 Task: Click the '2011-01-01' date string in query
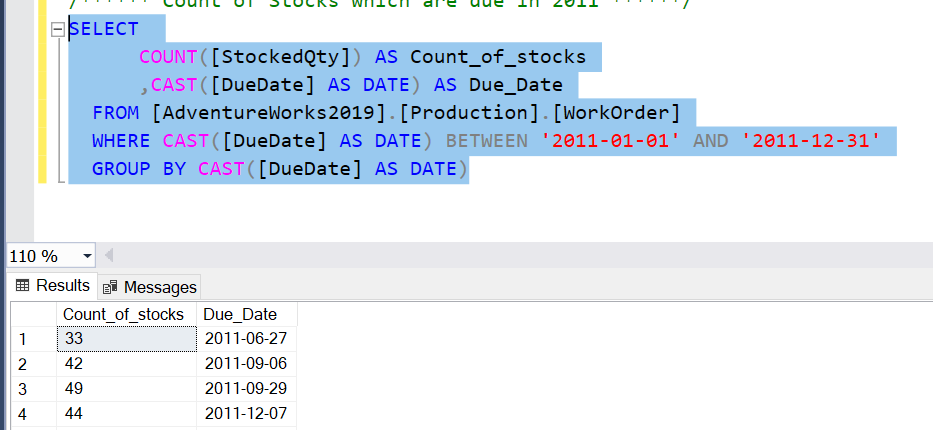pos(610,141)
